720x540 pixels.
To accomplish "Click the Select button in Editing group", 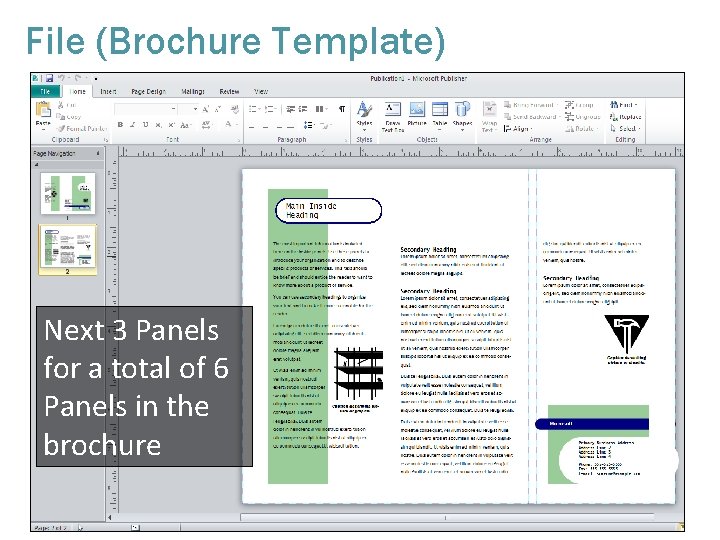I will click(x=625, y=129).
